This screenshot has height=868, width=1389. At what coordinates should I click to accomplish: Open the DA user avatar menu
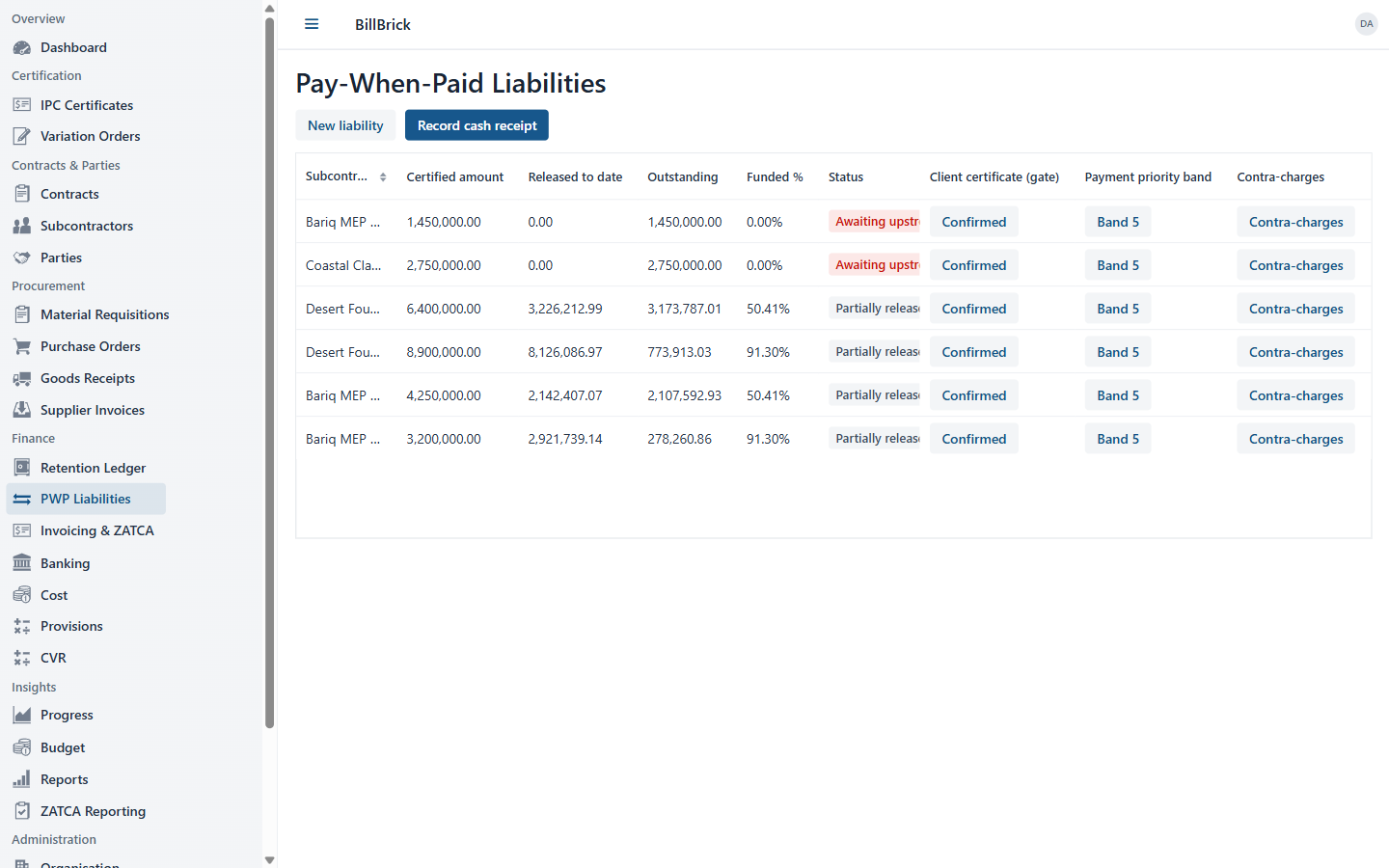1366,24
